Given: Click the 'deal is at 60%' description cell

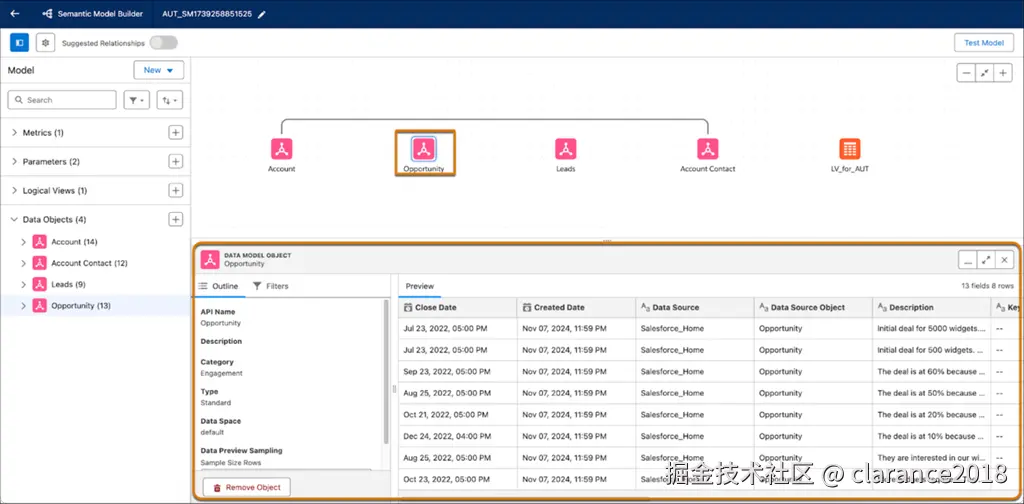Looking at the screenshot, I should (931, 371).
